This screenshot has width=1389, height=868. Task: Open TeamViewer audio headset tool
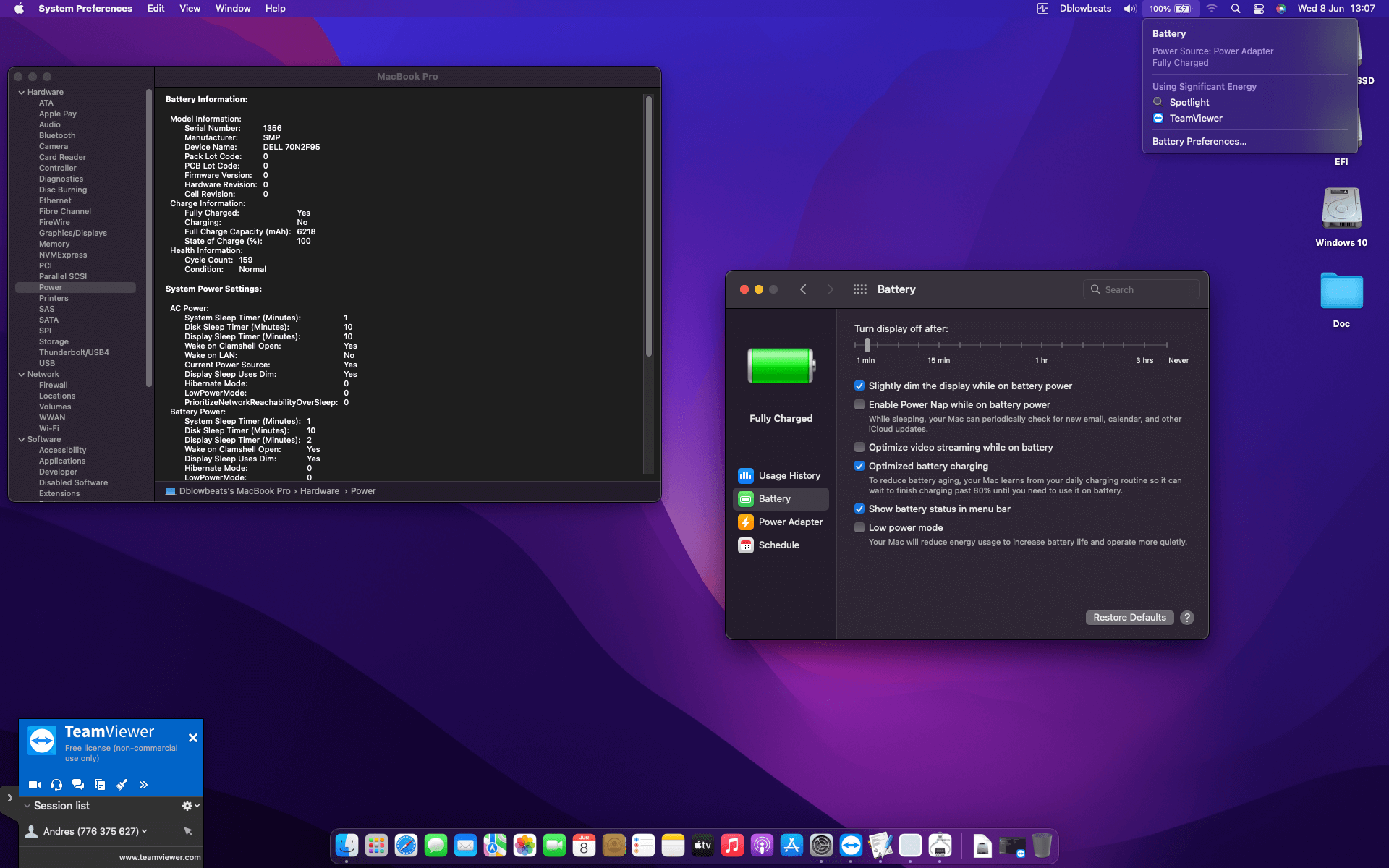pyautogui.click(x=56, y=784)
